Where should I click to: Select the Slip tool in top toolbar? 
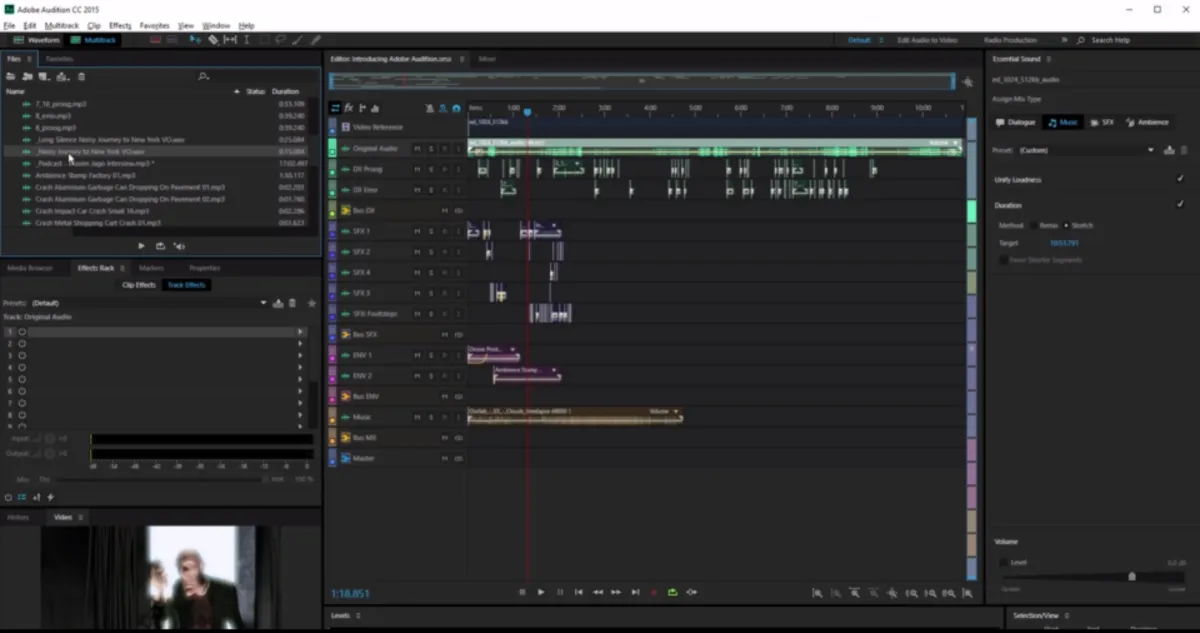click(230, 40)
